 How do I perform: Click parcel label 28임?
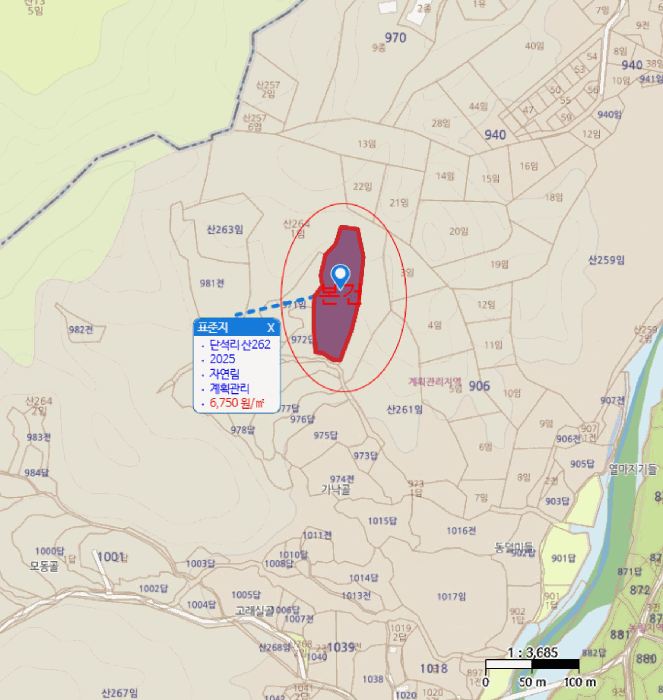441,123
